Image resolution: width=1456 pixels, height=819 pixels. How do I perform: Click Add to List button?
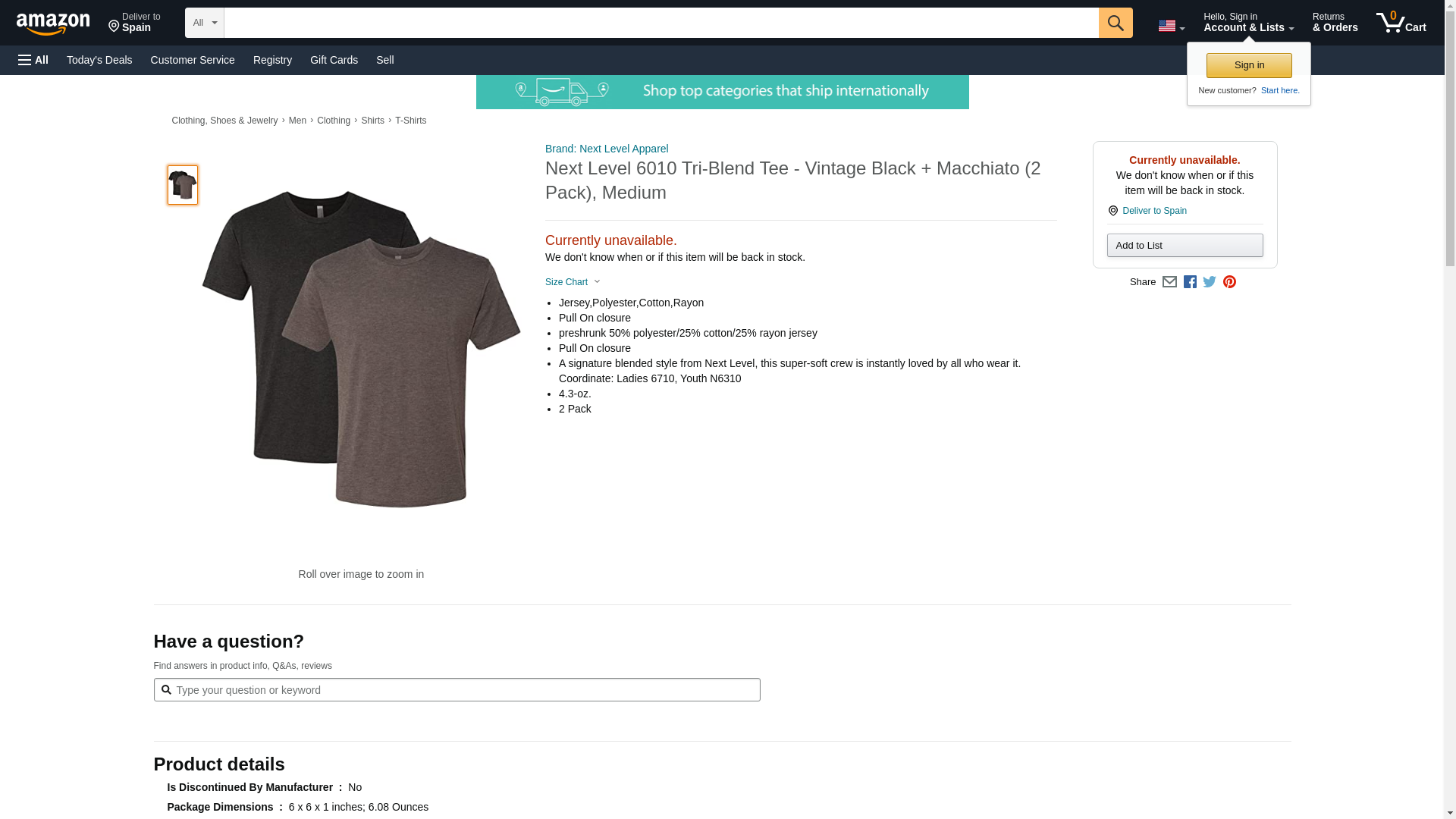coord(1185,245)
